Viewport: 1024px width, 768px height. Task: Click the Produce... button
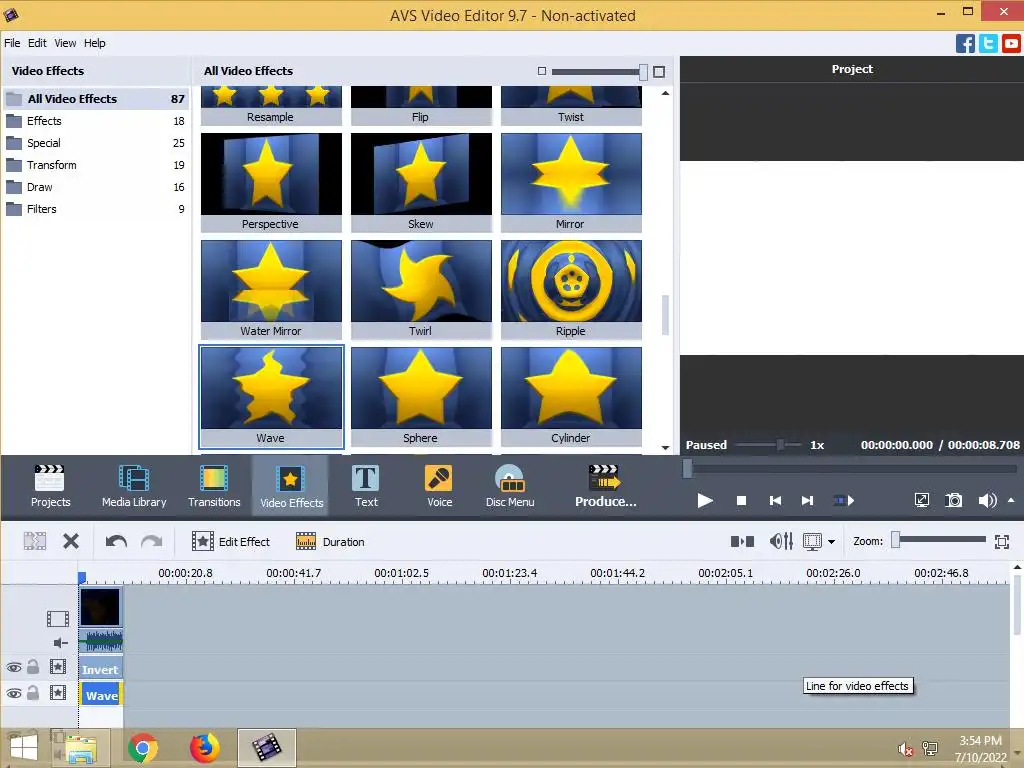[x=605, y=486]
